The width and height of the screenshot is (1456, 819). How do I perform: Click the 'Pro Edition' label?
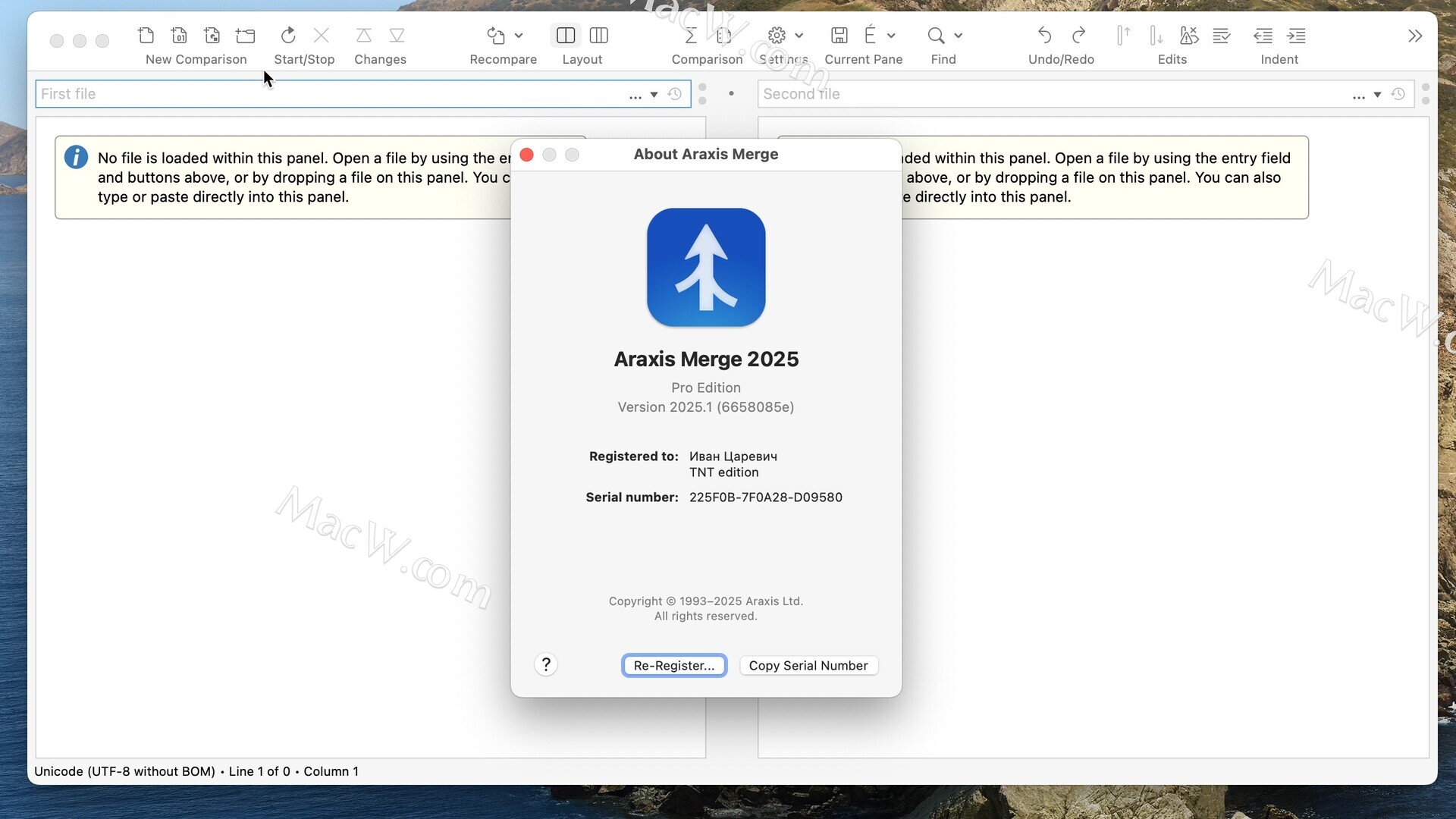click(x=706, y=388)
